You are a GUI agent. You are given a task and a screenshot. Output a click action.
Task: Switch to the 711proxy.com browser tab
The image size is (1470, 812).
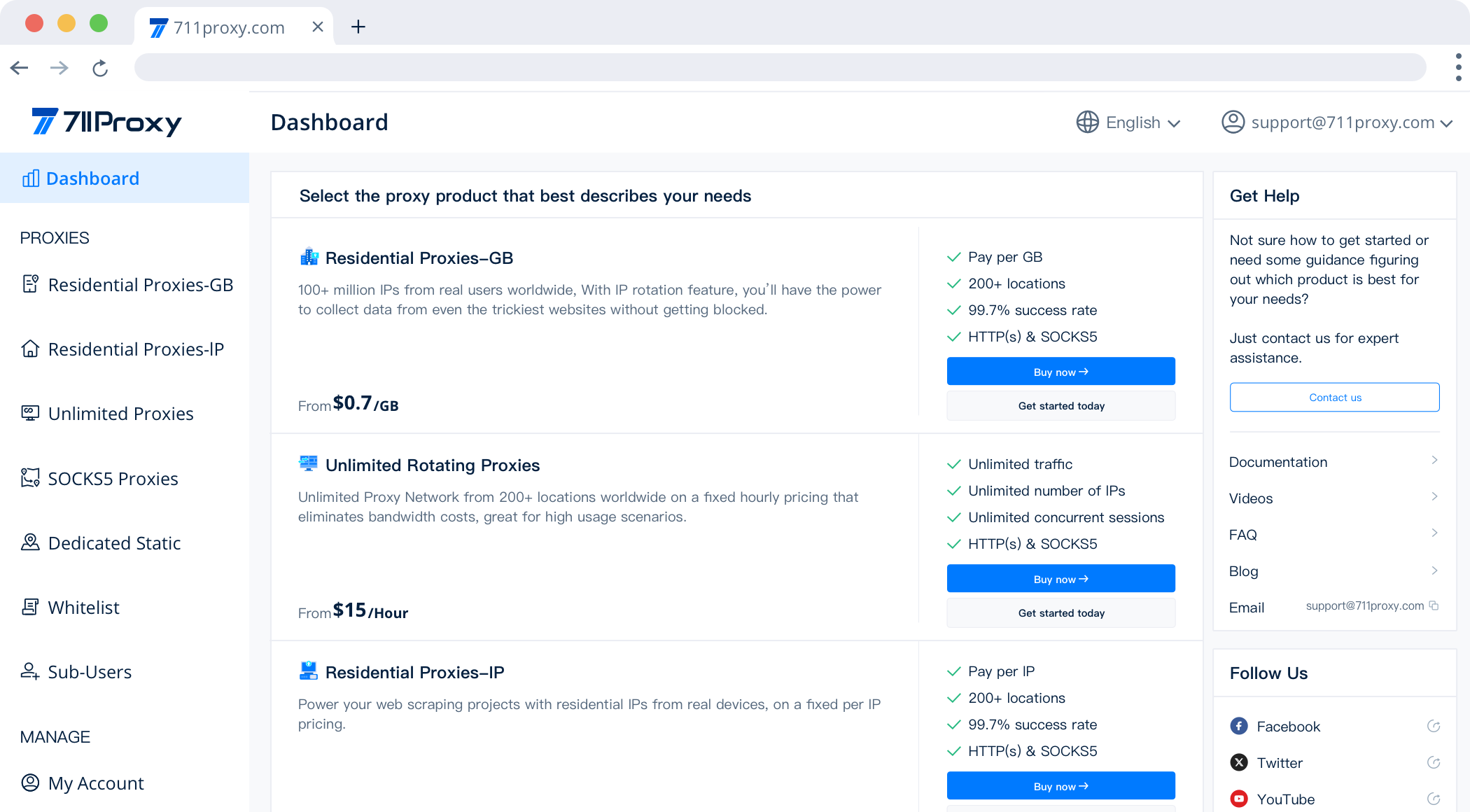(x=228, y=27)
